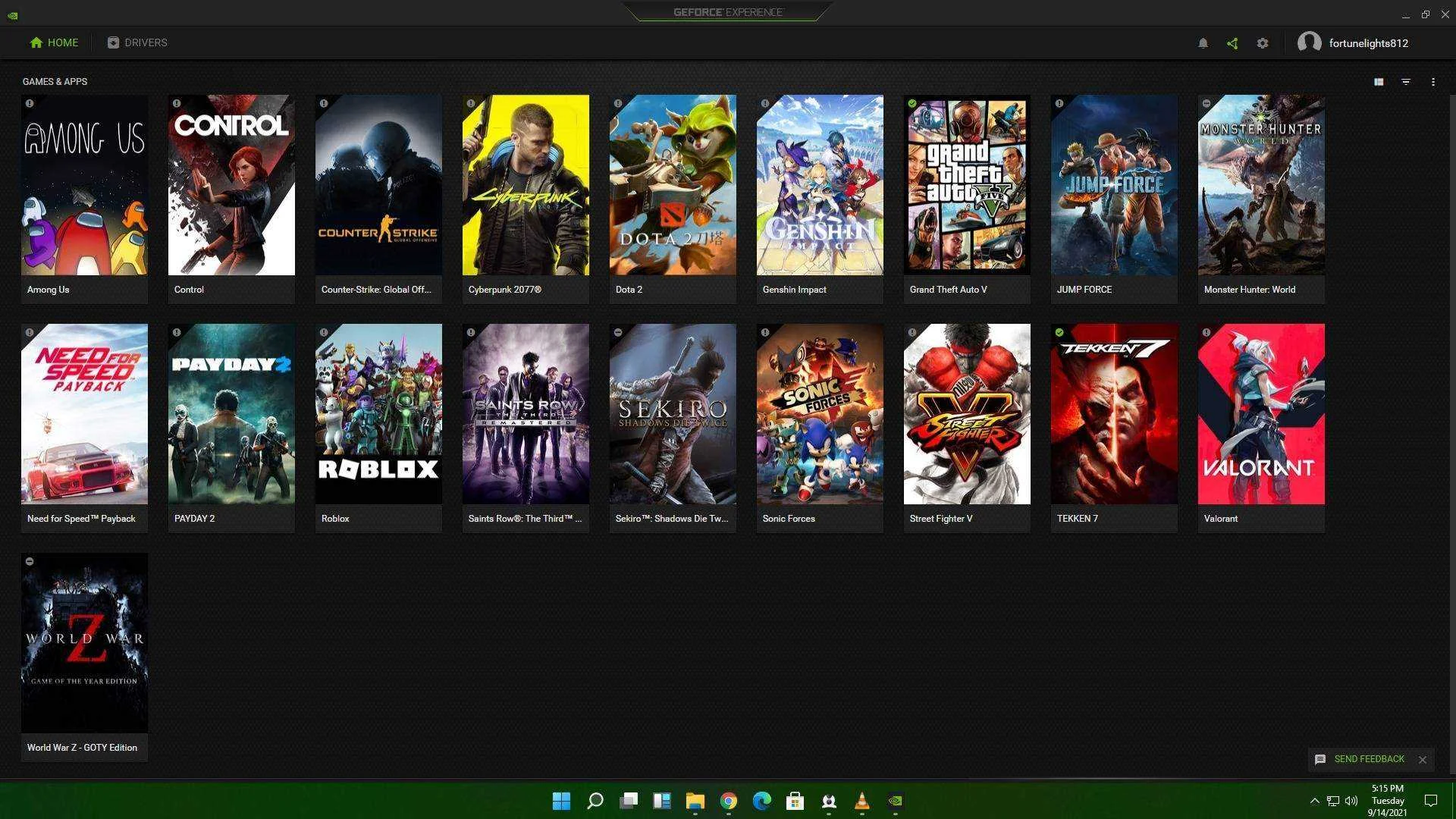Select the TEKKEN 7 cover

pos(1114,414)
